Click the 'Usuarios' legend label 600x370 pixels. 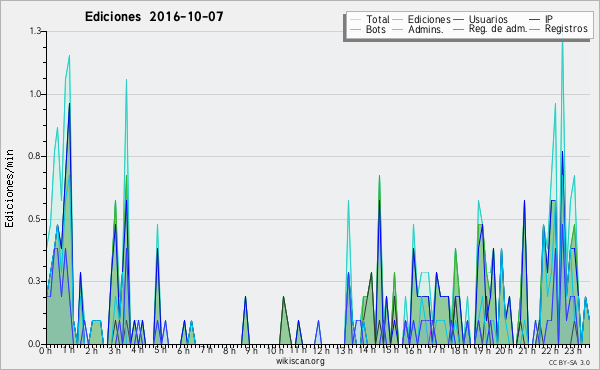pos(488,19)
